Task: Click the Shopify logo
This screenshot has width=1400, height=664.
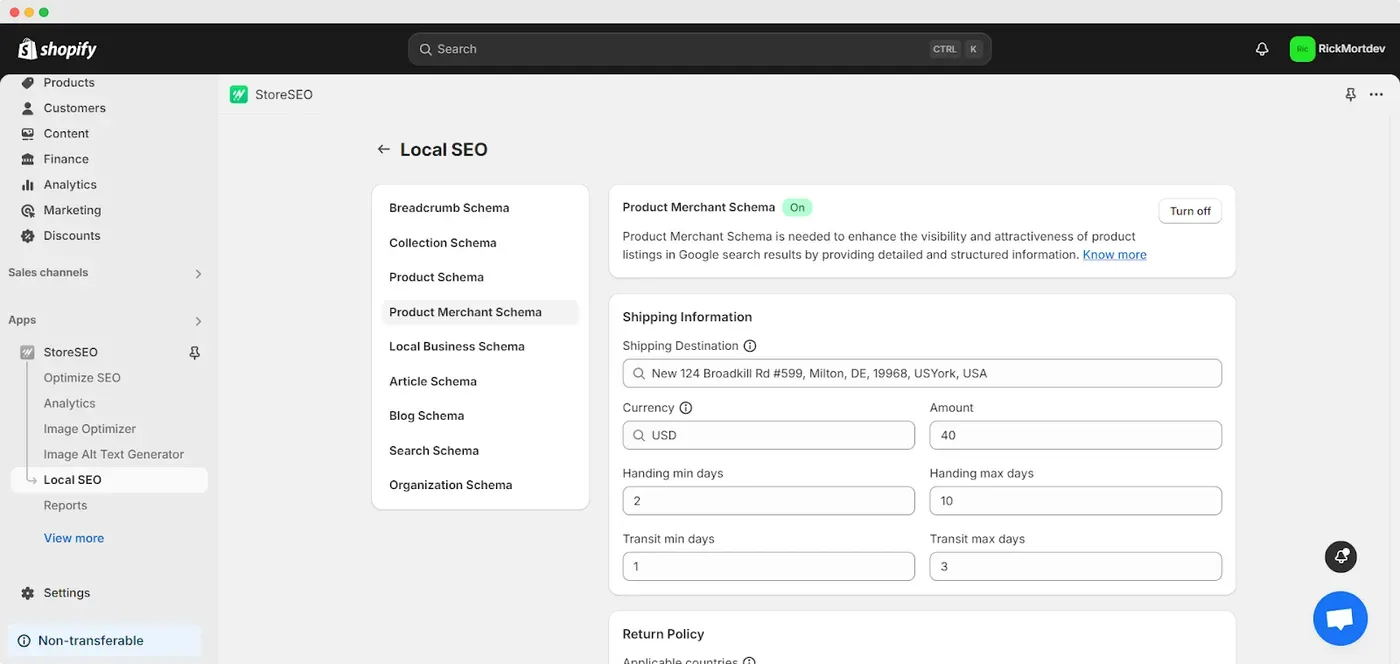Action: pyautogui.click(x=57, y=49)
